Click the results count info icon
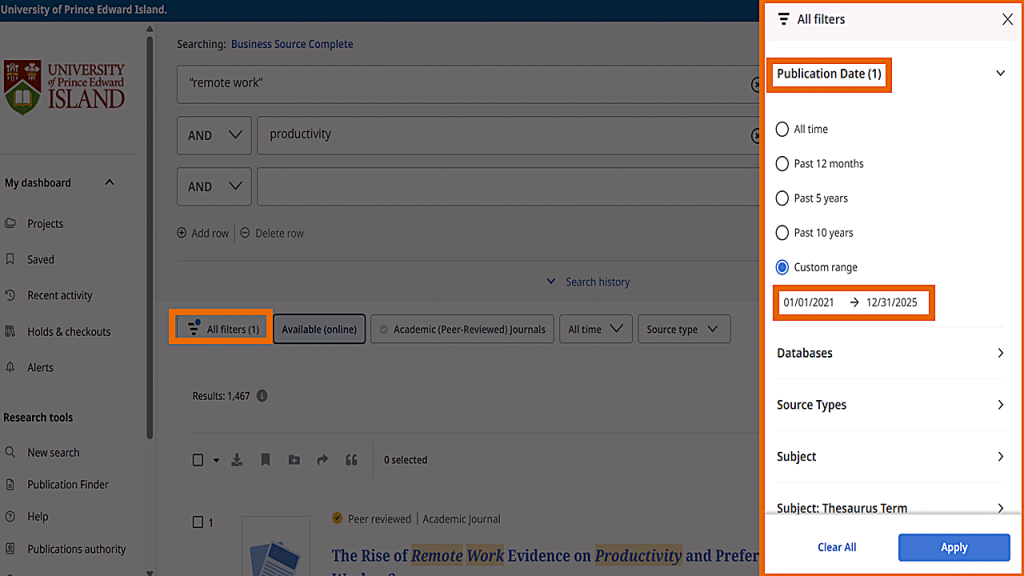The height and width of the screenshot is (576, 1024). point(262,396)
